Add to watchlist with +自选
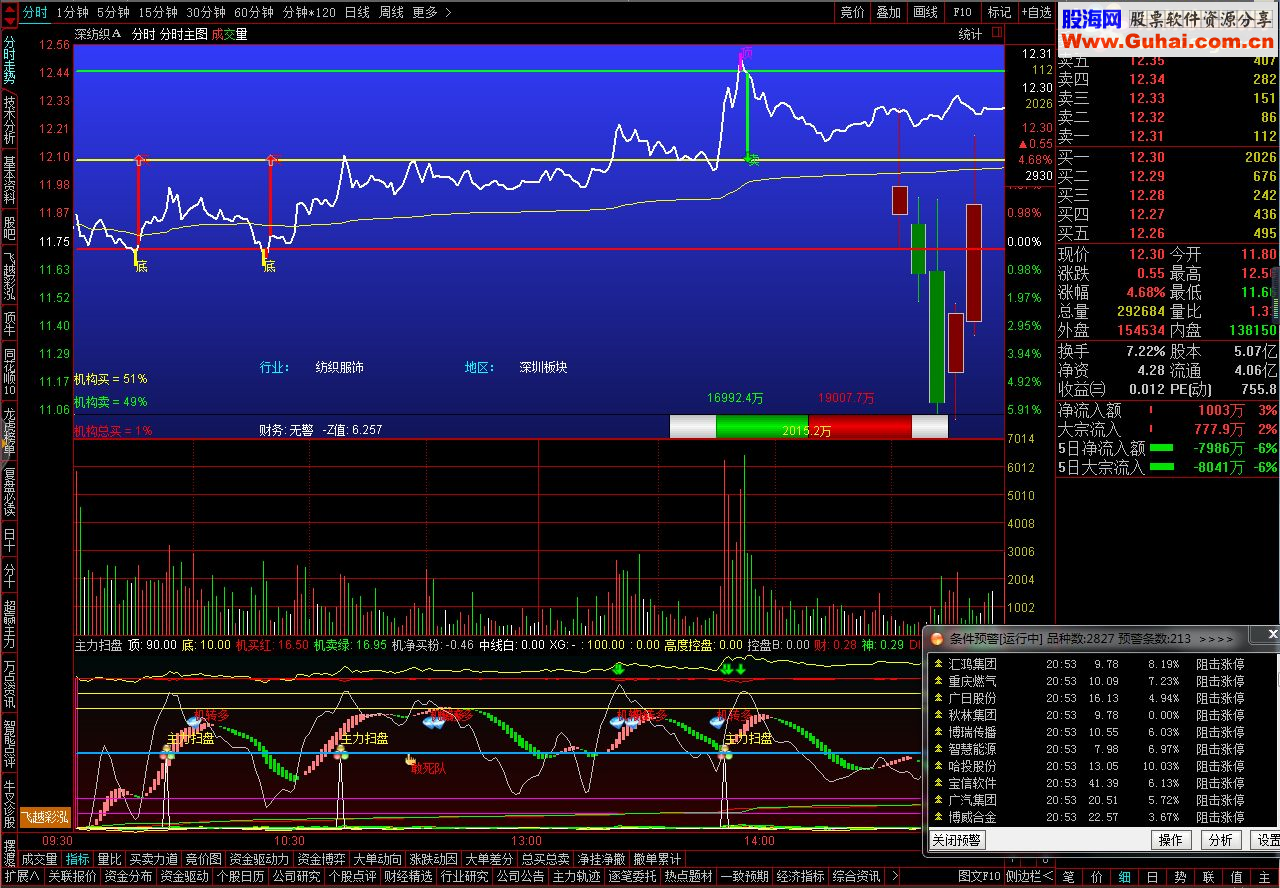Image resolution: width=1280 pixels, height=888 pixels. tap(1036, 12)
